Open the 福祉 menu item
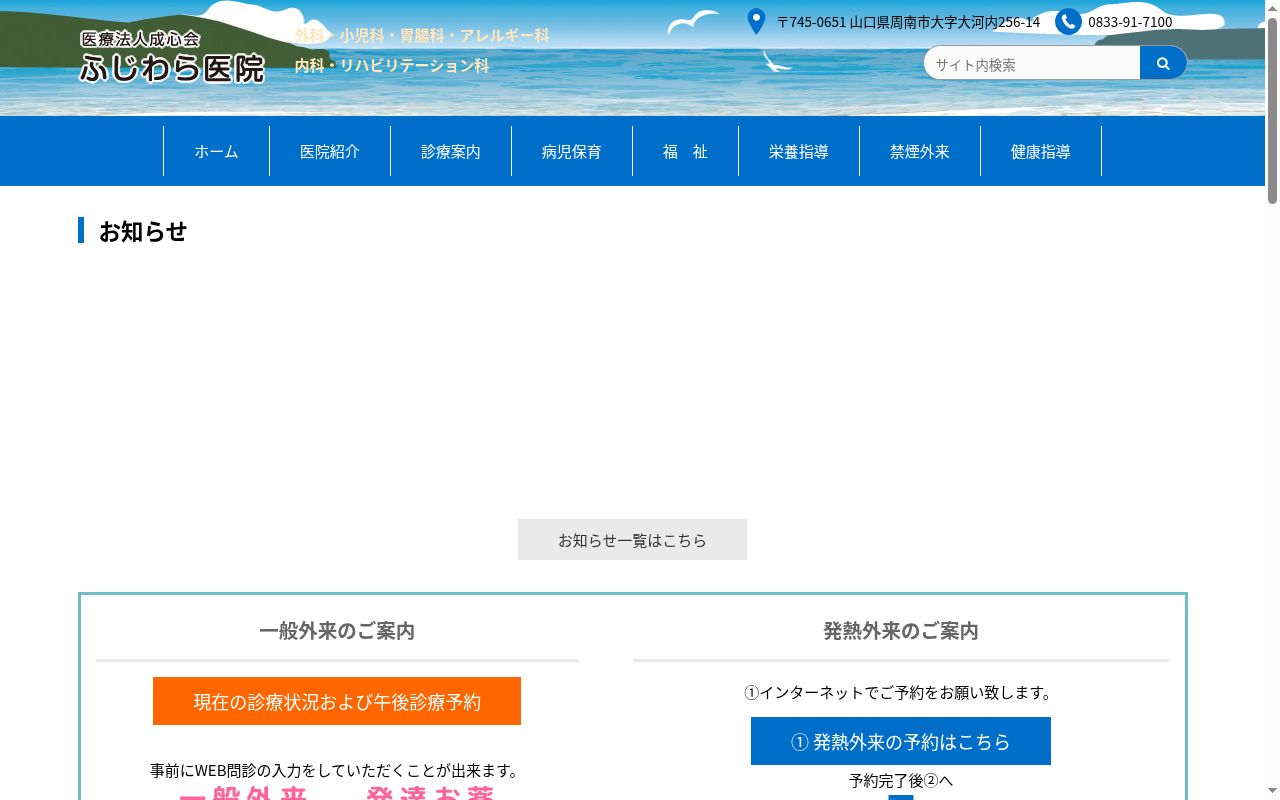1280x800 pixels. tap(685, 151)
